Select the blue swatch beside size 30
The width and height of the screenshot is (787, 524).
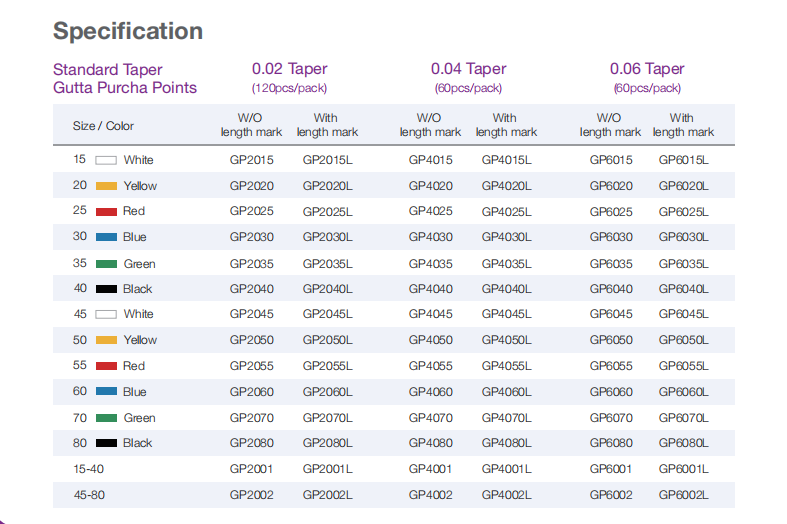pos(106,237)
